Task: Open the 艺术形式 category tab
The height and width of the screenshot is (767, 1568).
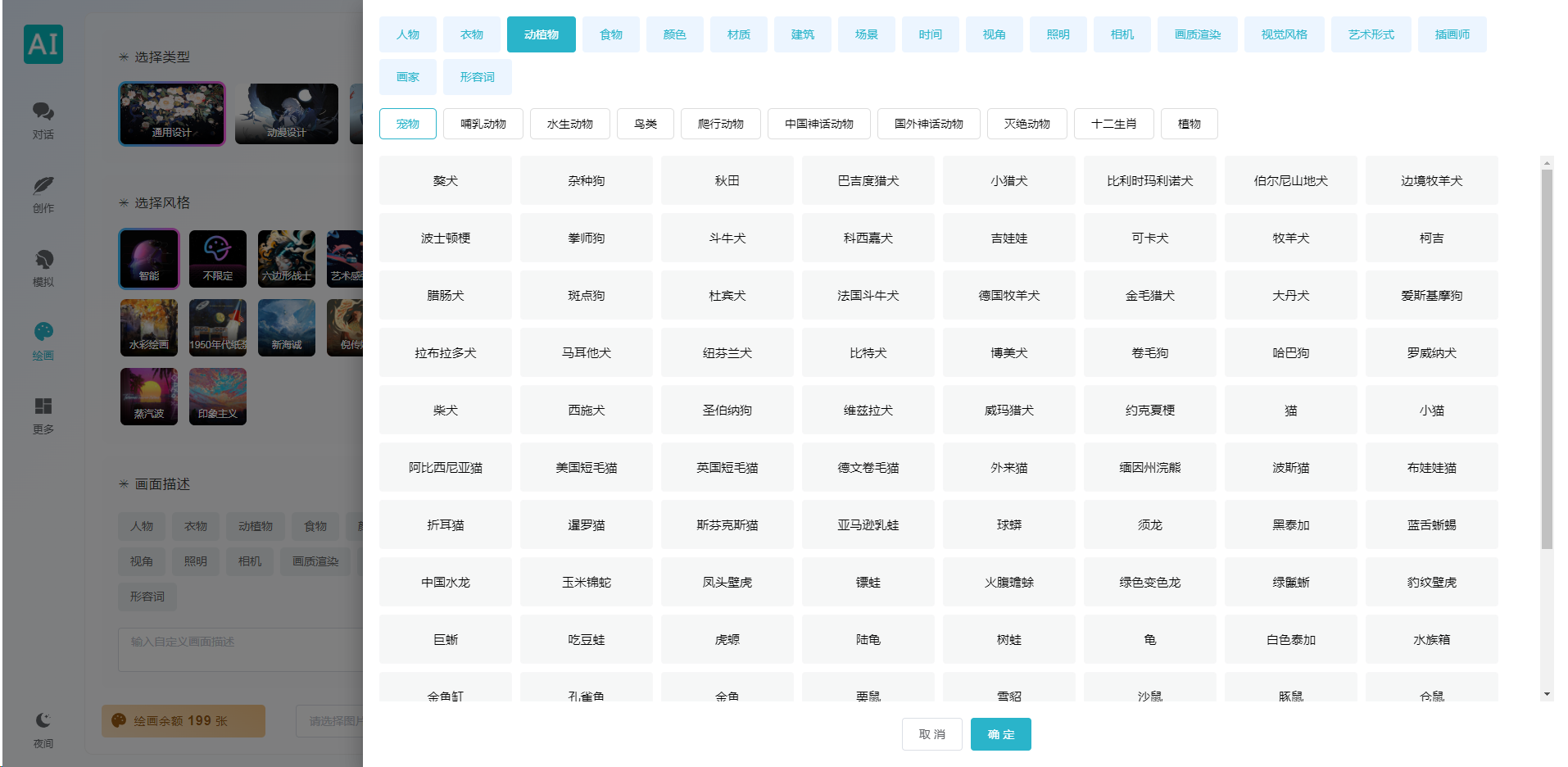Action: pos(1371,34)
